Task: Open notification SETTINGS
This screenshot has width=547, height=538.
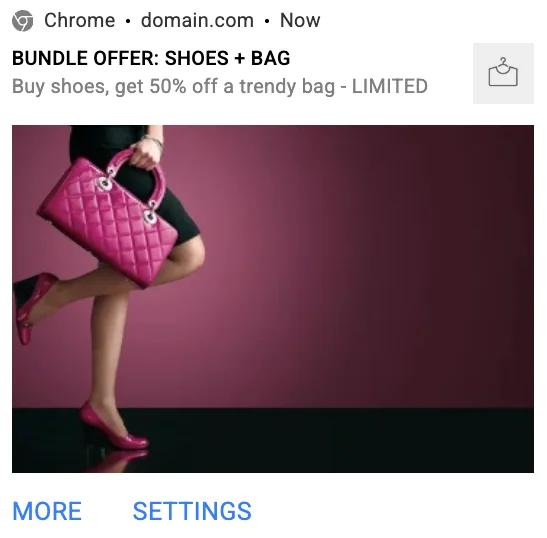Action: pos(192,511)
